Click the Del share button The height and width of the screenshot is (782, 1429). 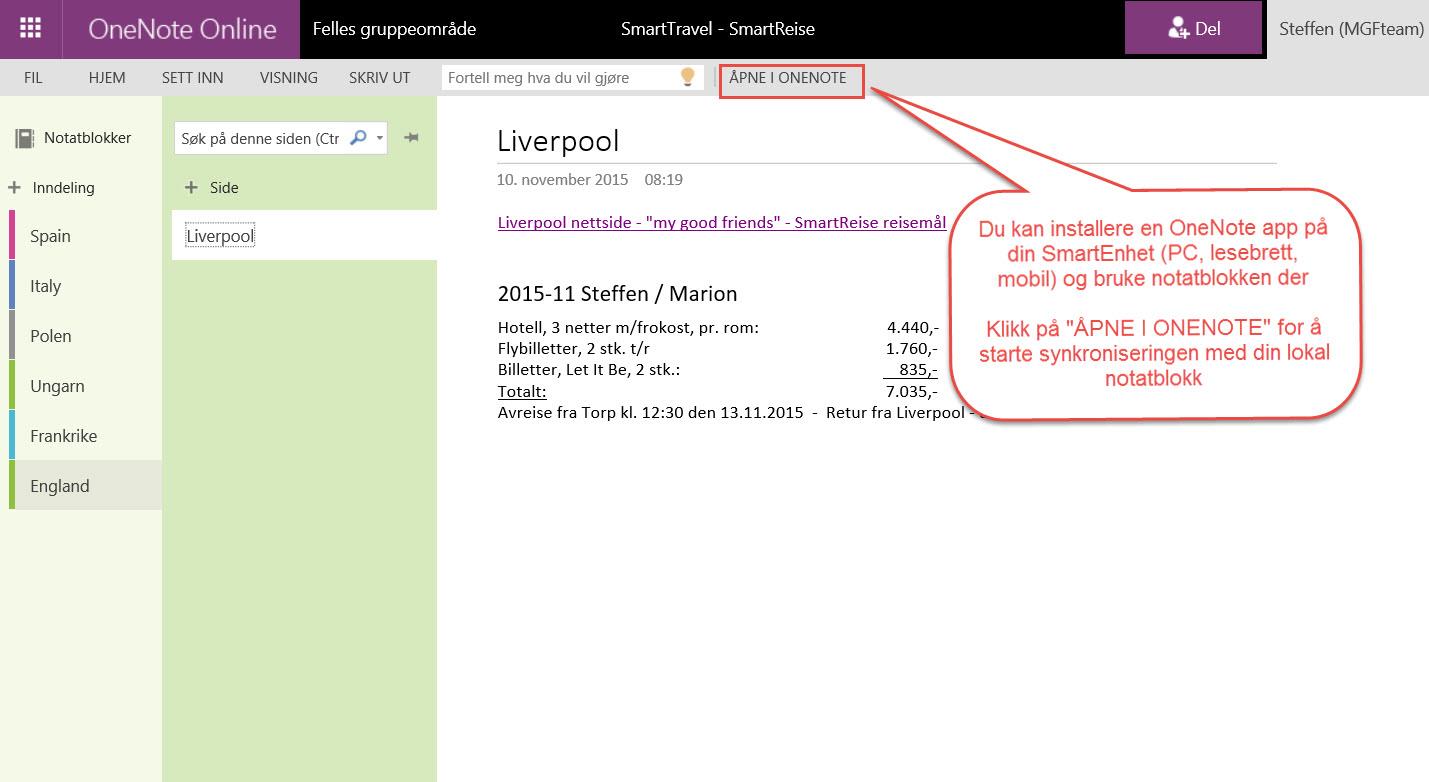(x=1193, y=28)
